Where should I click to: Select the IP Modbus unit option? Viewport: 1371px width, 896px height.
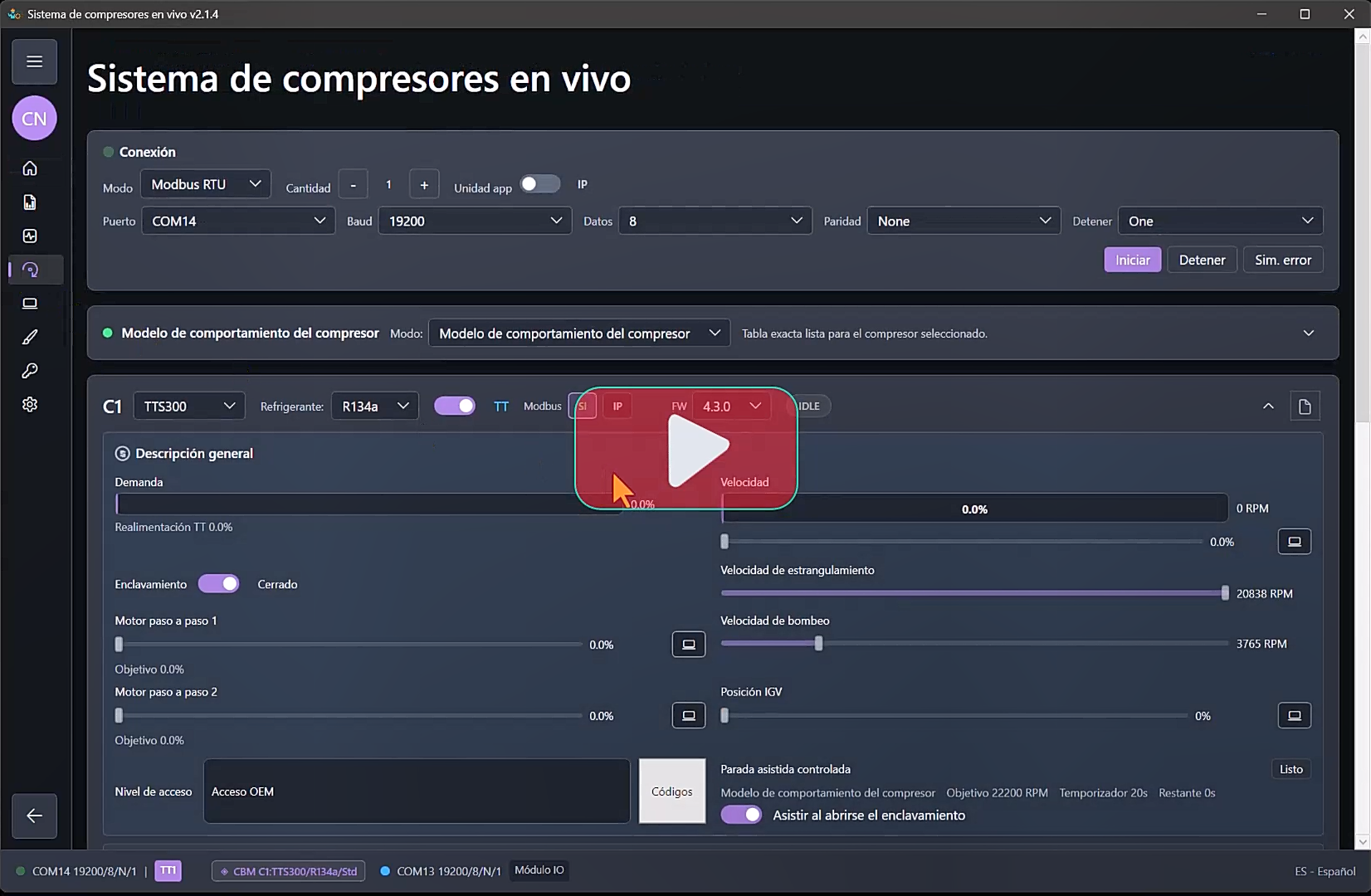617,407
